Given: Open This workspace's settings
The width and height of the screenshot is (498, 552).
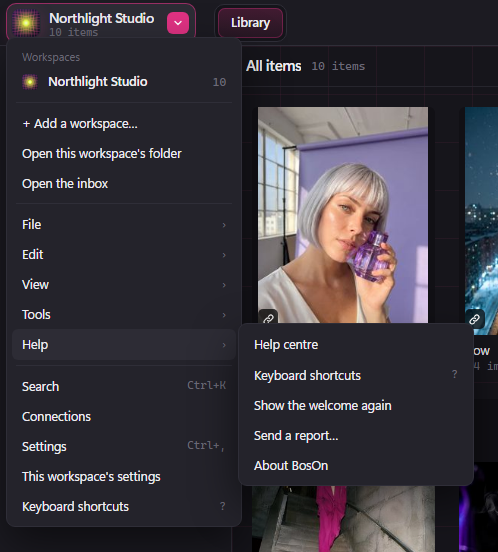Looking at the screenshot, I should tap(124, 476).
